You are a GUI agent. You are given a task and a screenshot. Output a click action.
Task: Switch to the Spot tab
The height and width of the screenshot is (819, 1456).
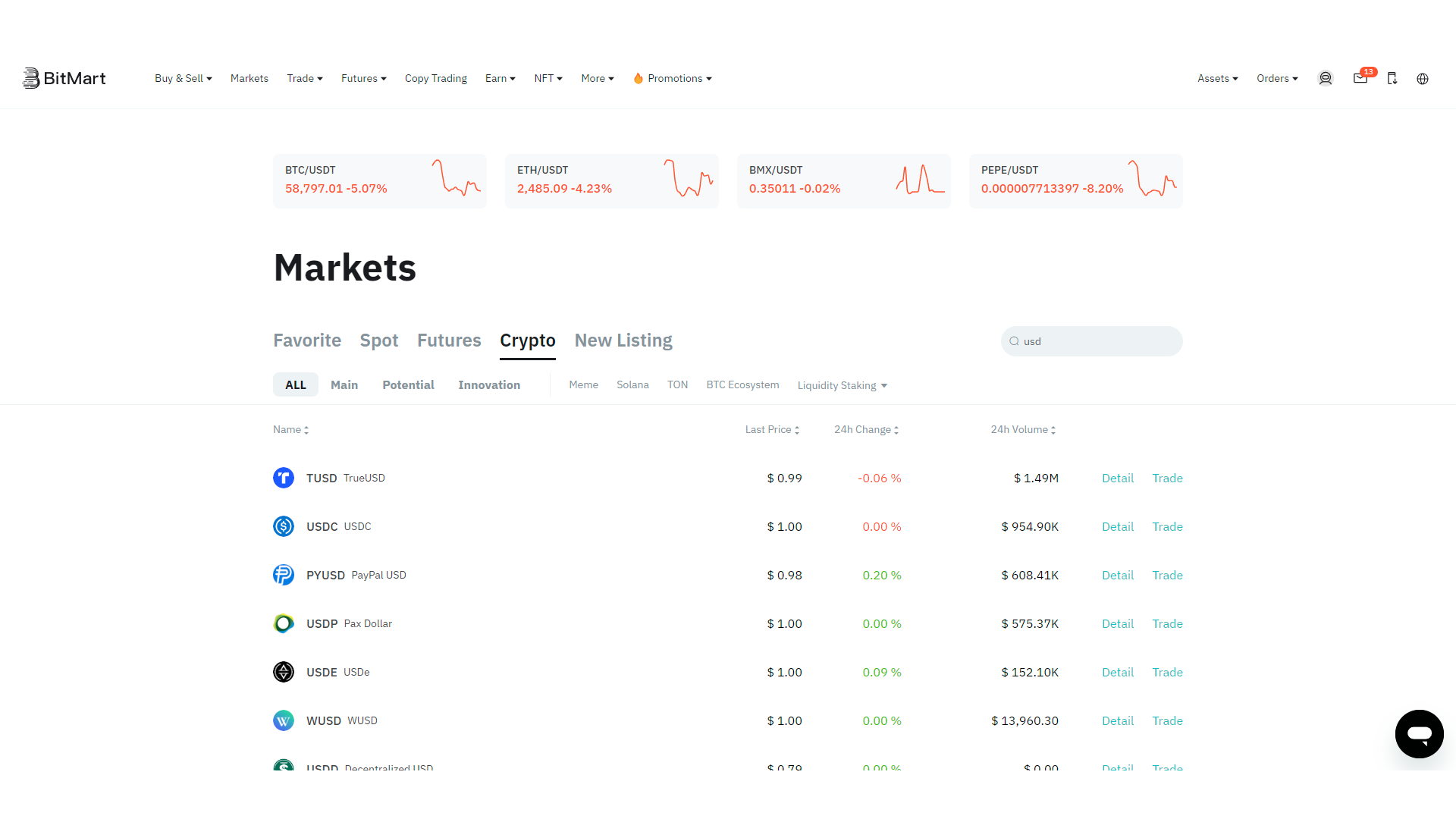pyautogui.click(x=379, y=340)
